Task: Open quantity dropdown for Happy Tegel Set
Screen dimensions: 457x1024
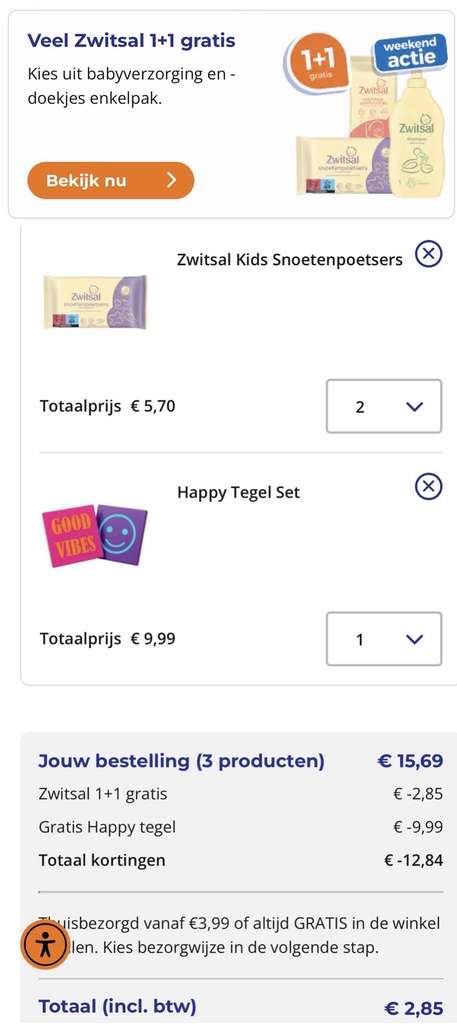Action: [384, 639]
